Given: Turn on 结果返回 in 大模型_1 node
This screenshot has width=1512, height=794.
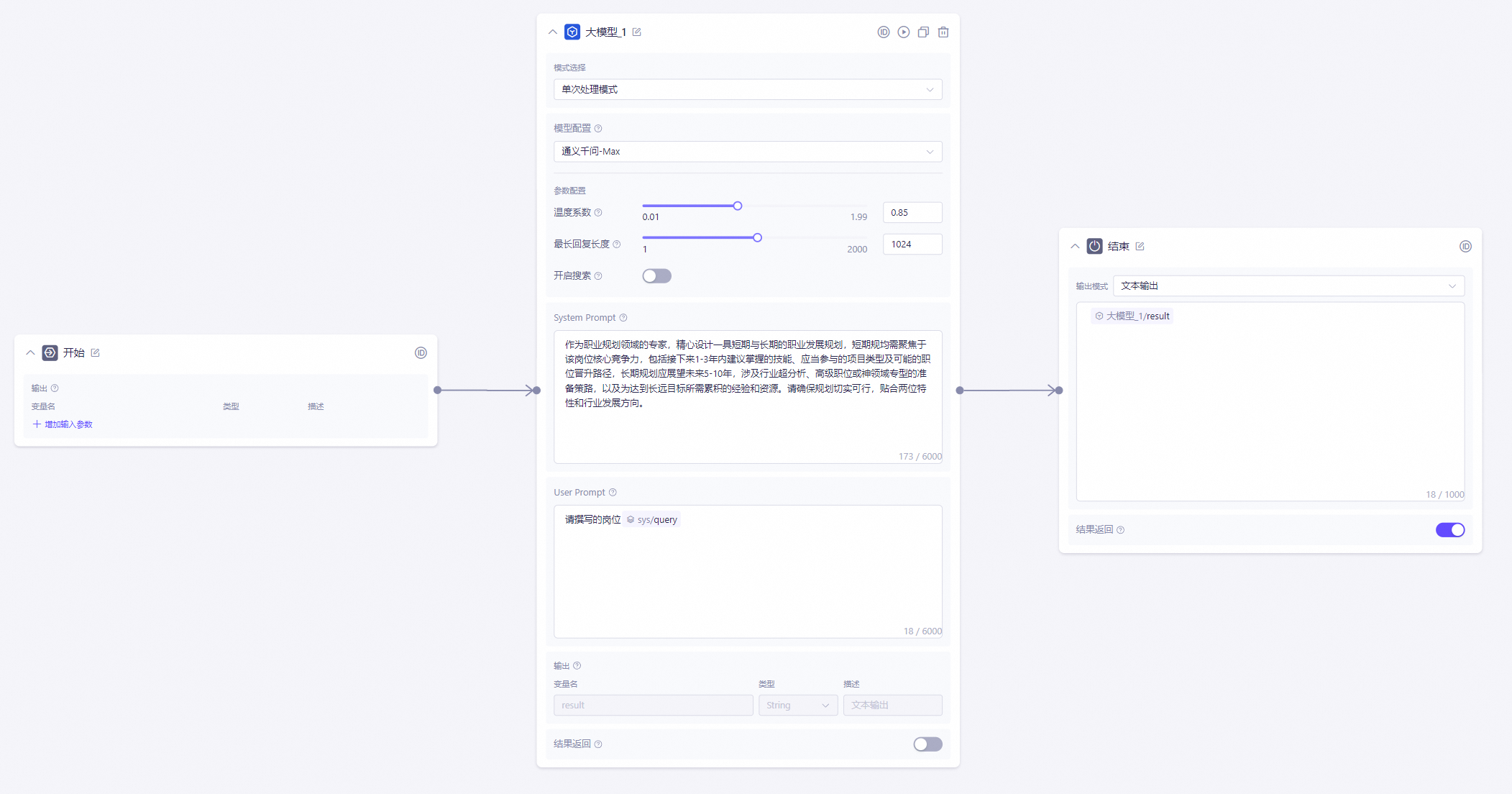Looking at the screenshot, I should pos(927,744).
